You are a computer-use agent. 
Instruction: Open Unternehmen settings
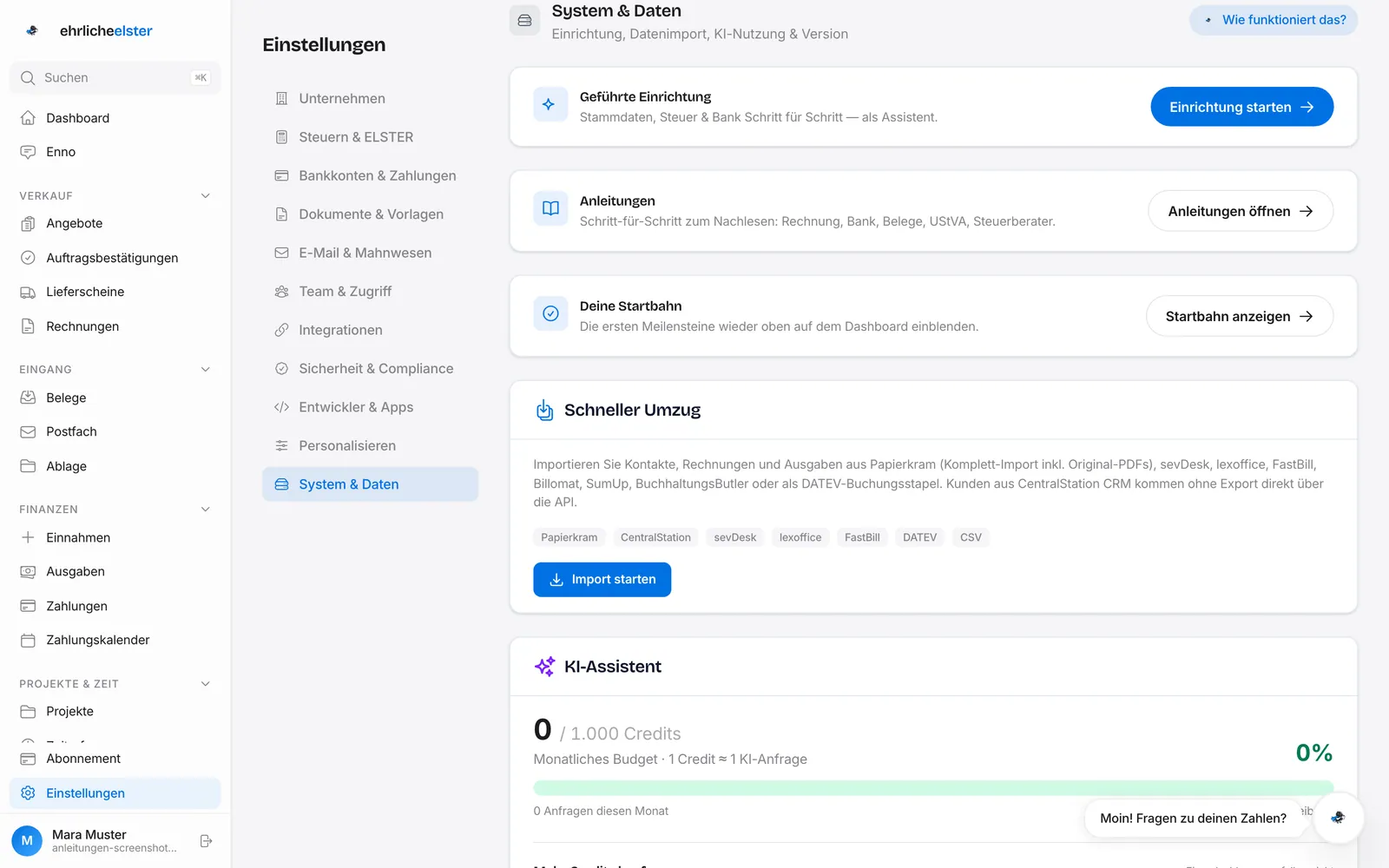[x=370, y=98]
